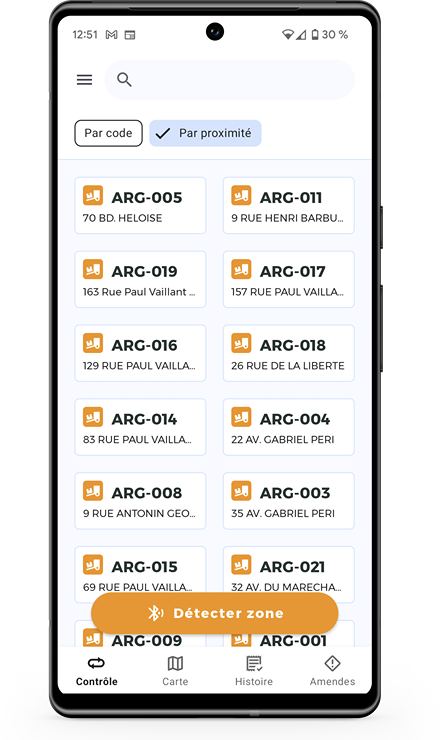Viewport: 440px width, 740px height.
Task: Open zone ARG-019 card
Action: click(140, 279)
